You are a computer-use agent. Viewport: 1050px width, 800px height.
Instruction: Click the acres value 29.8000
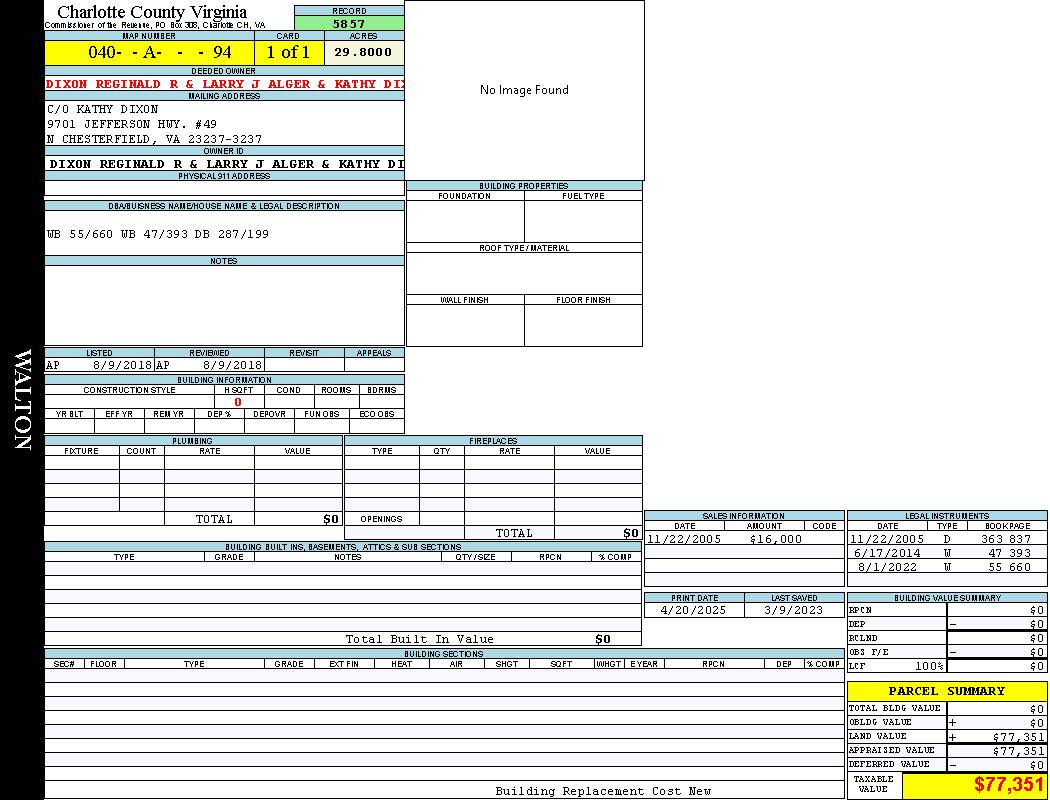tap(363, 52)
